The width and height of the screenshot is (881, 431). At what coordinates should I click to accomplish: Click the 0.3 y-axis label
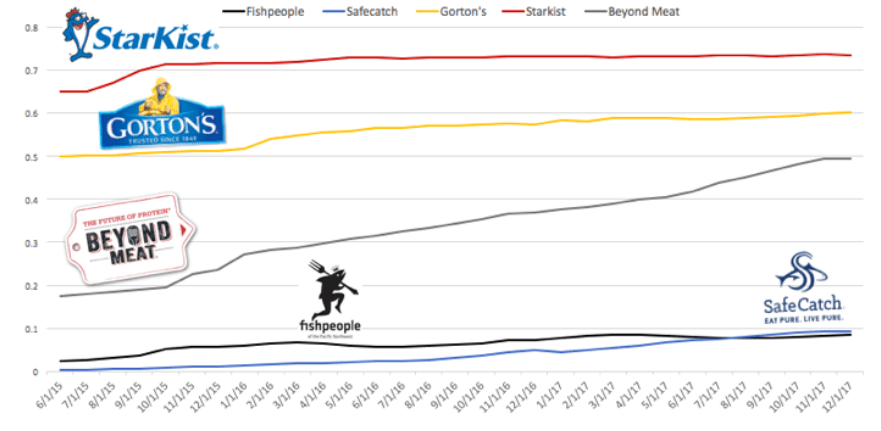(x=33, y=242)
